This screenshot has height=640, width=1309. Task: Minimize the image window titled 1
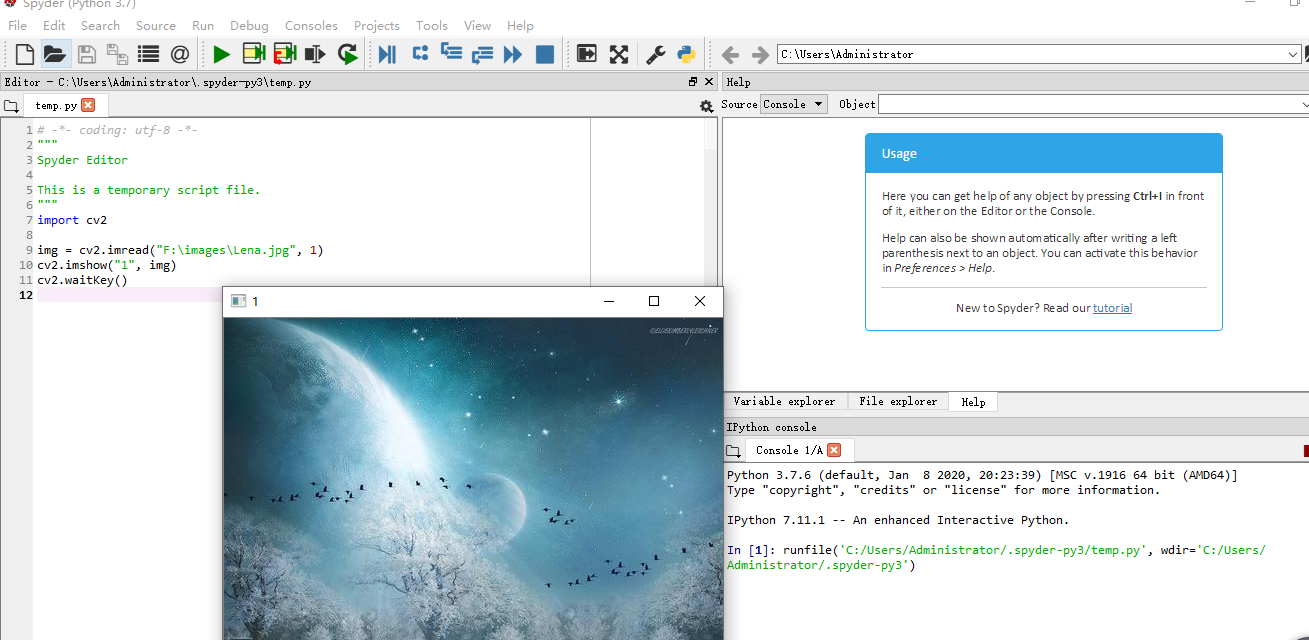point(608,301)
